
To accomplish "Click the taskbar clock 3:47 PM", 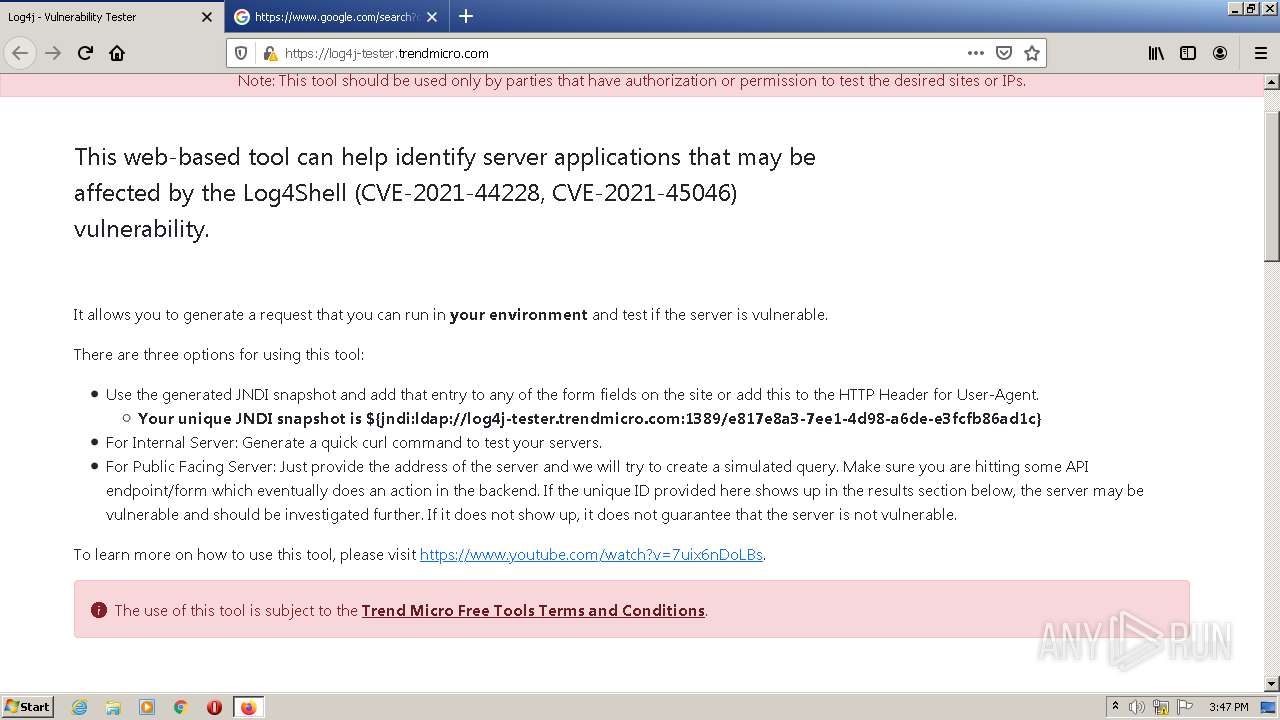I will click(1228, 707).
